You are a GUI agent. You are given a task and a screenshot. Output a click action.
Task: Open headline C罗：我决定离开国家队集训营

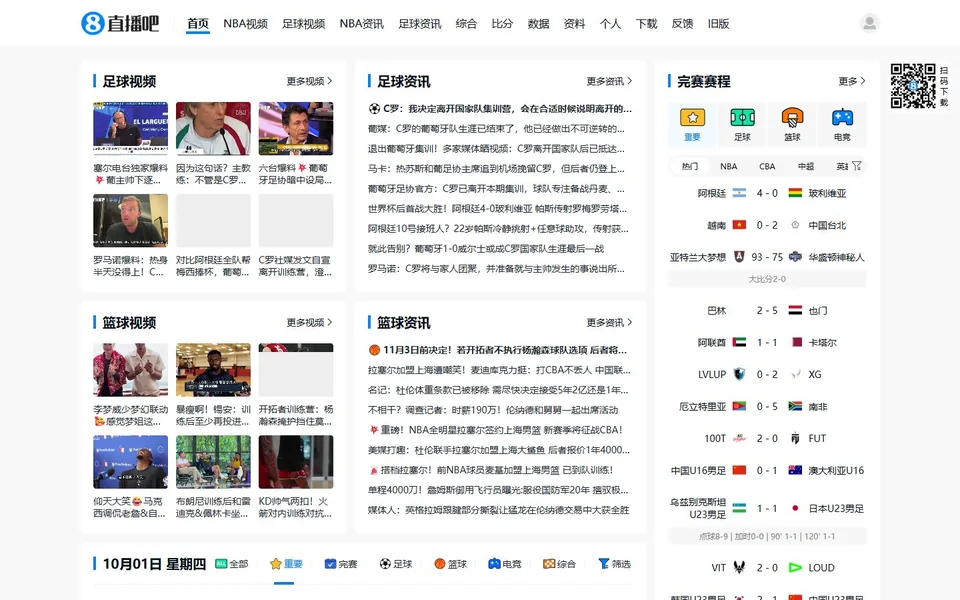(500, 108)
